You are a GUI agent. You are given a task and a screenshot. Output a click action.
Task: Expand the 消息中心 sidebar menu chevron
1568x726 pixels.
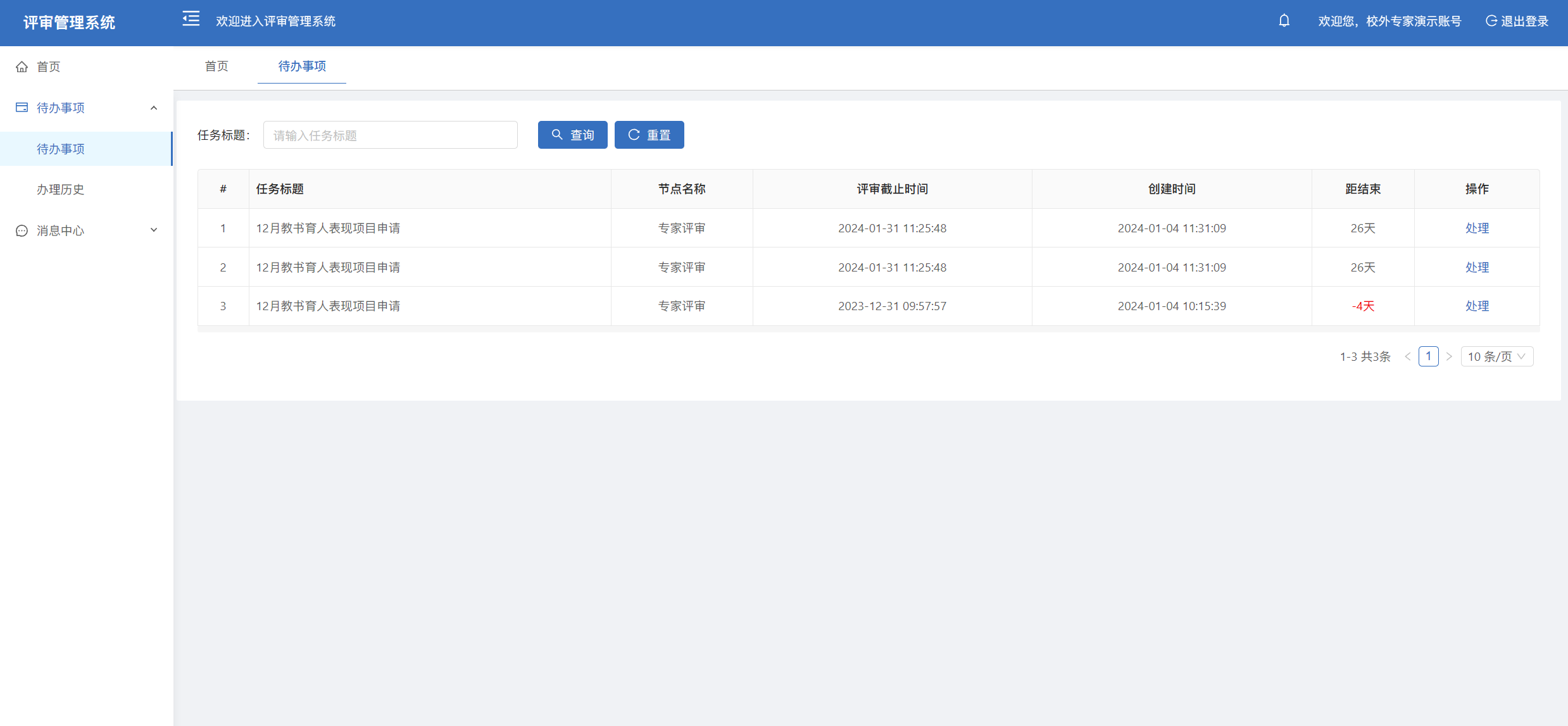(154, 230)
